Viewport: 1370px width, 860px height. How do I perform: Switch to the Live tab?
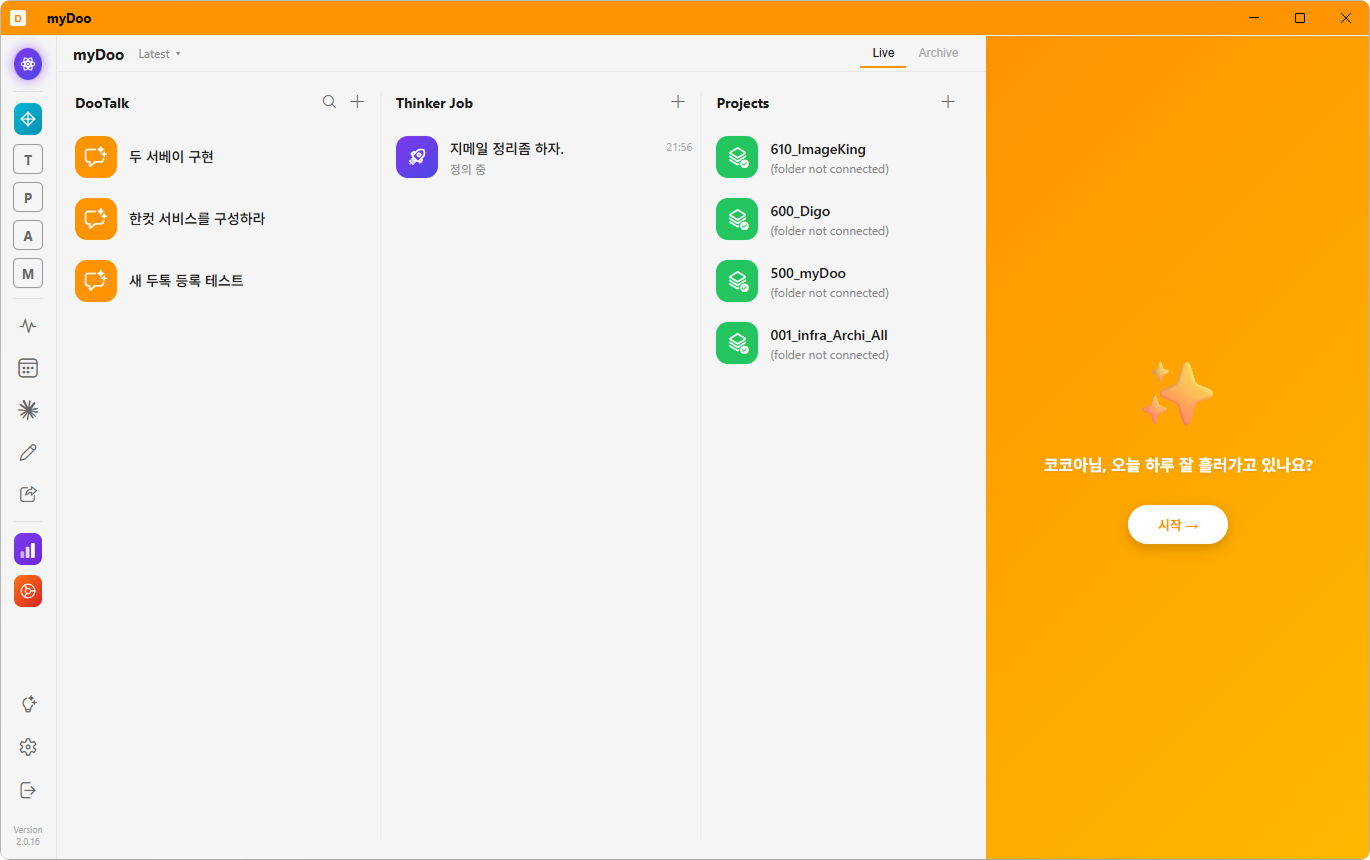(883, 53)
